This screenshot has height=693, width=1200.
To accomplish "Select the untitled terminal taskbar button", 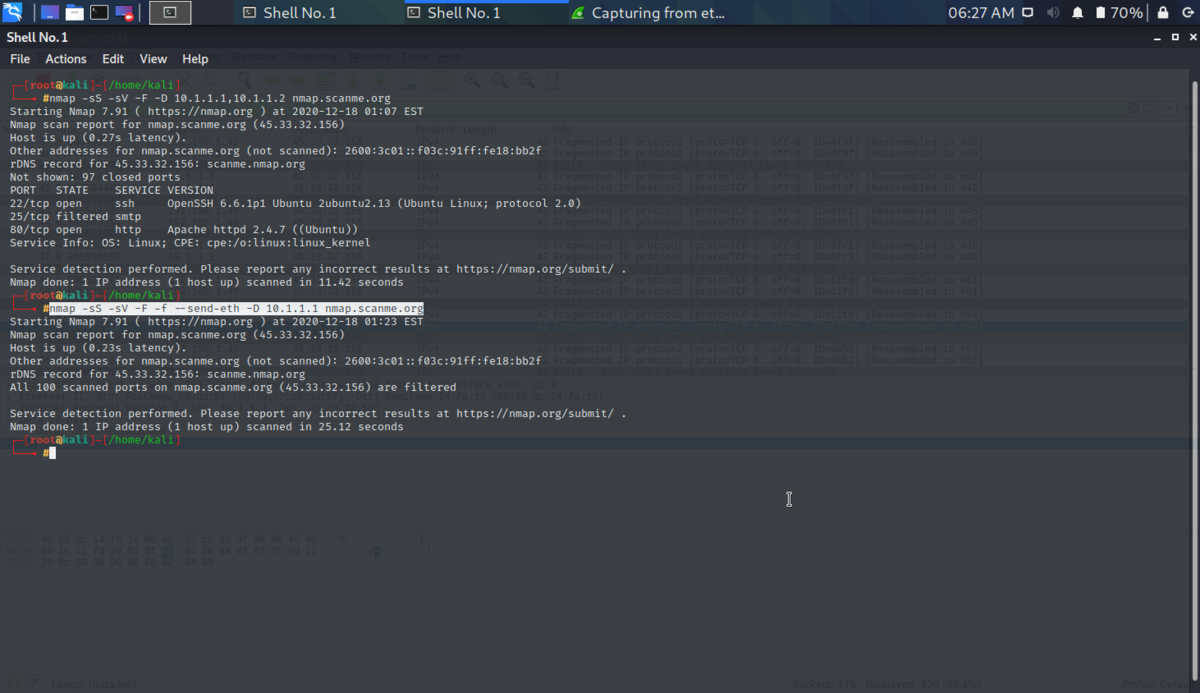I will 171,13.
